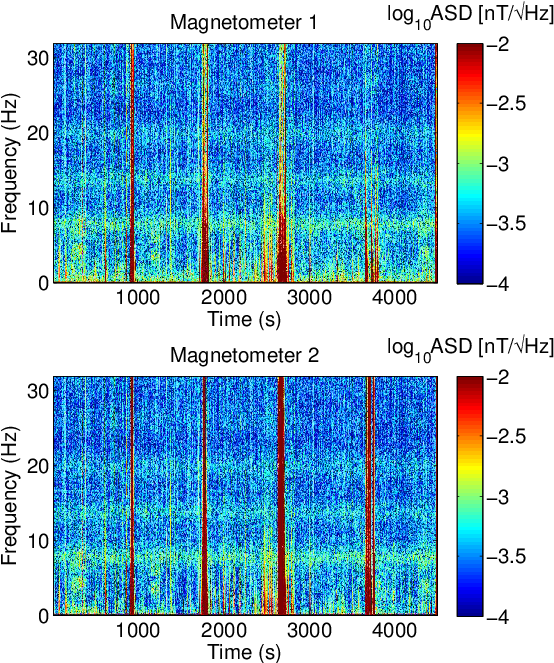The image size is (554, 663).
Task: Click the bottom plot's Frequency (Hz) axis label
Action: [x=10, y=496]
